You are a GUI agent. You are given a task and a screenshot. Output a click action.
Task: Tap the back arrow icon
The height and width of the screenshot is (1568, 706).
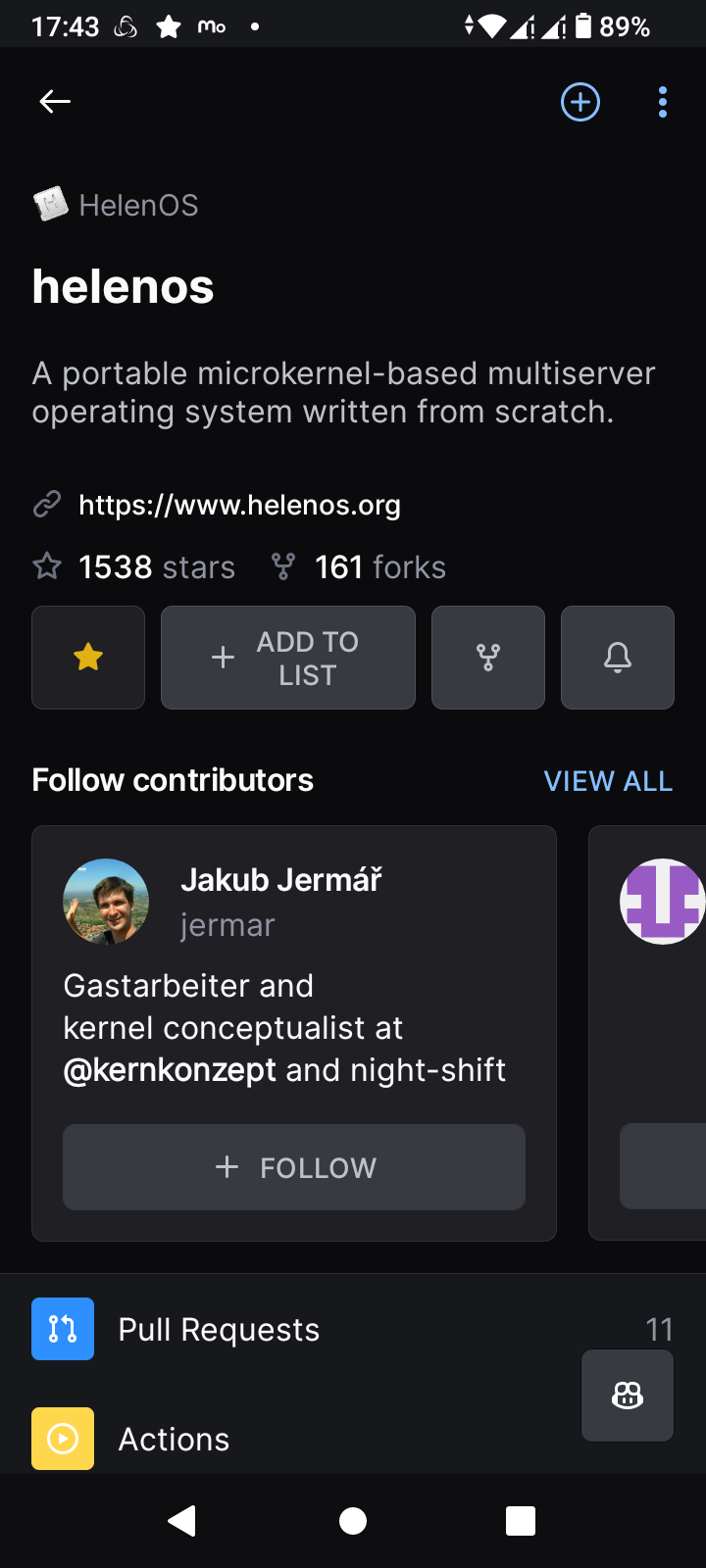[x=55, y=101]
